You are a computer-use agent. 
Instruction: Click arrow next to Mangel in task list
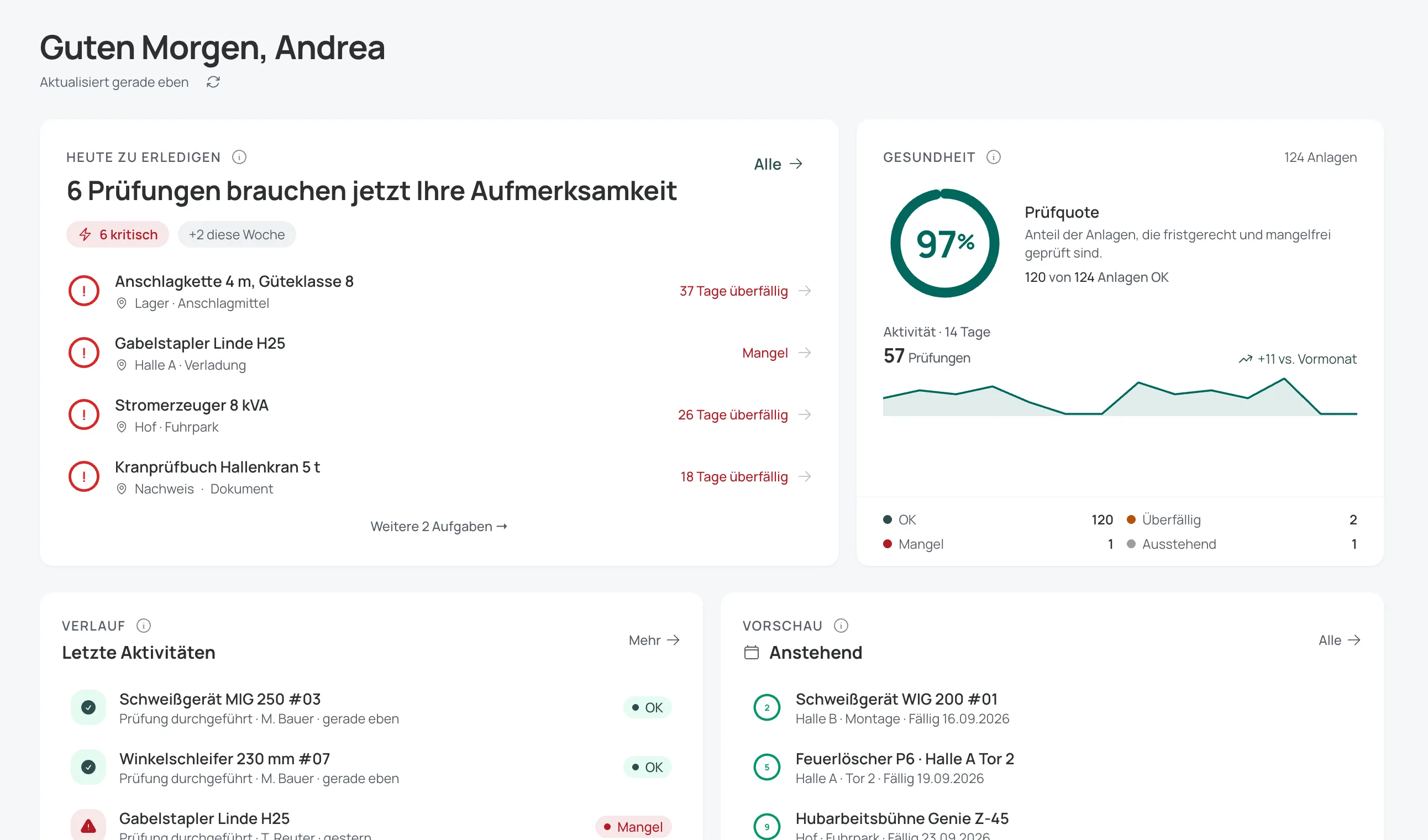point(805,353)
